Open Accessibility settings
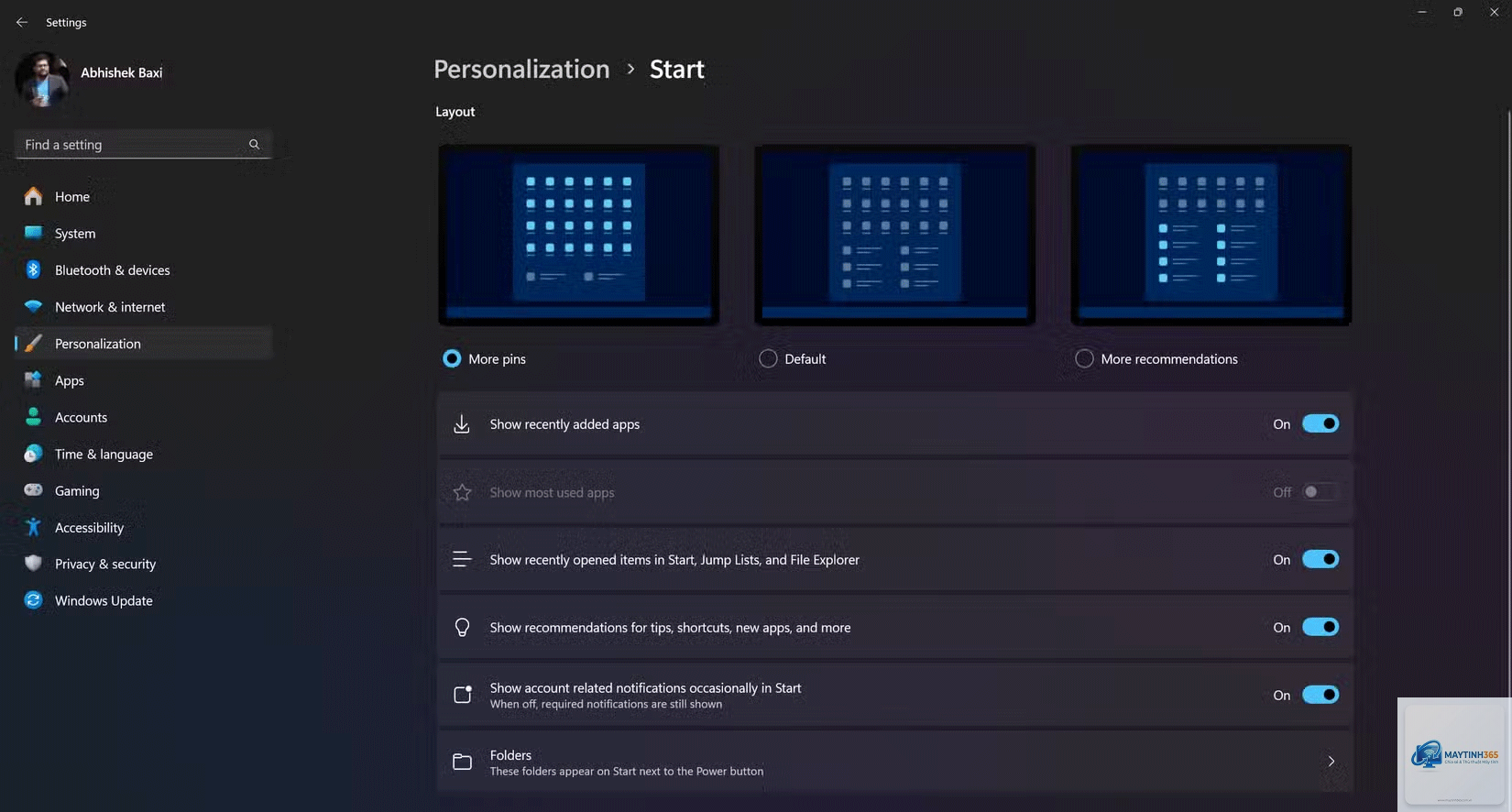 (x=144, y=527)
